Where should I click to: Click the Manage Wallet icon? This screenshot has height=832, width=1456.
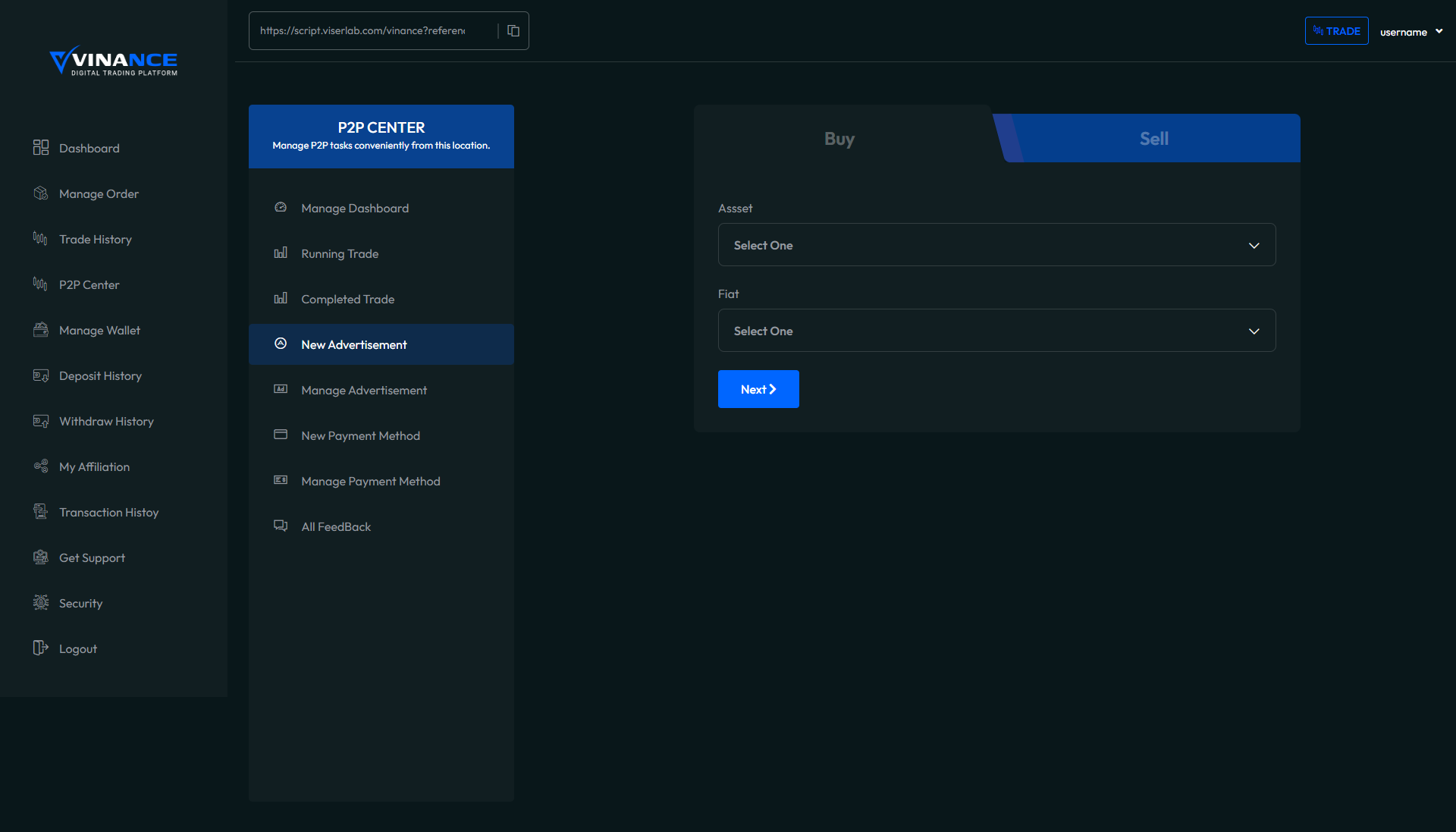(x=41, y=330)
